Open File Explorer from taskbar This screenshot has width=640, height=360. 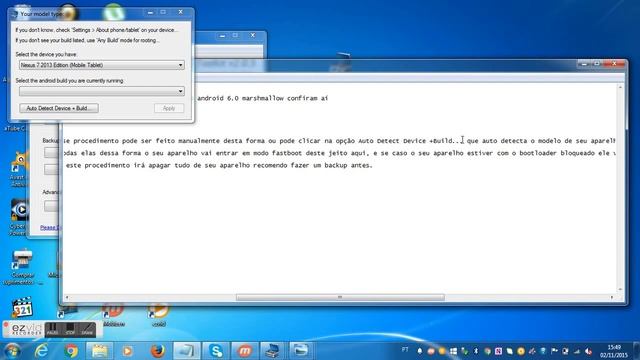99,351
